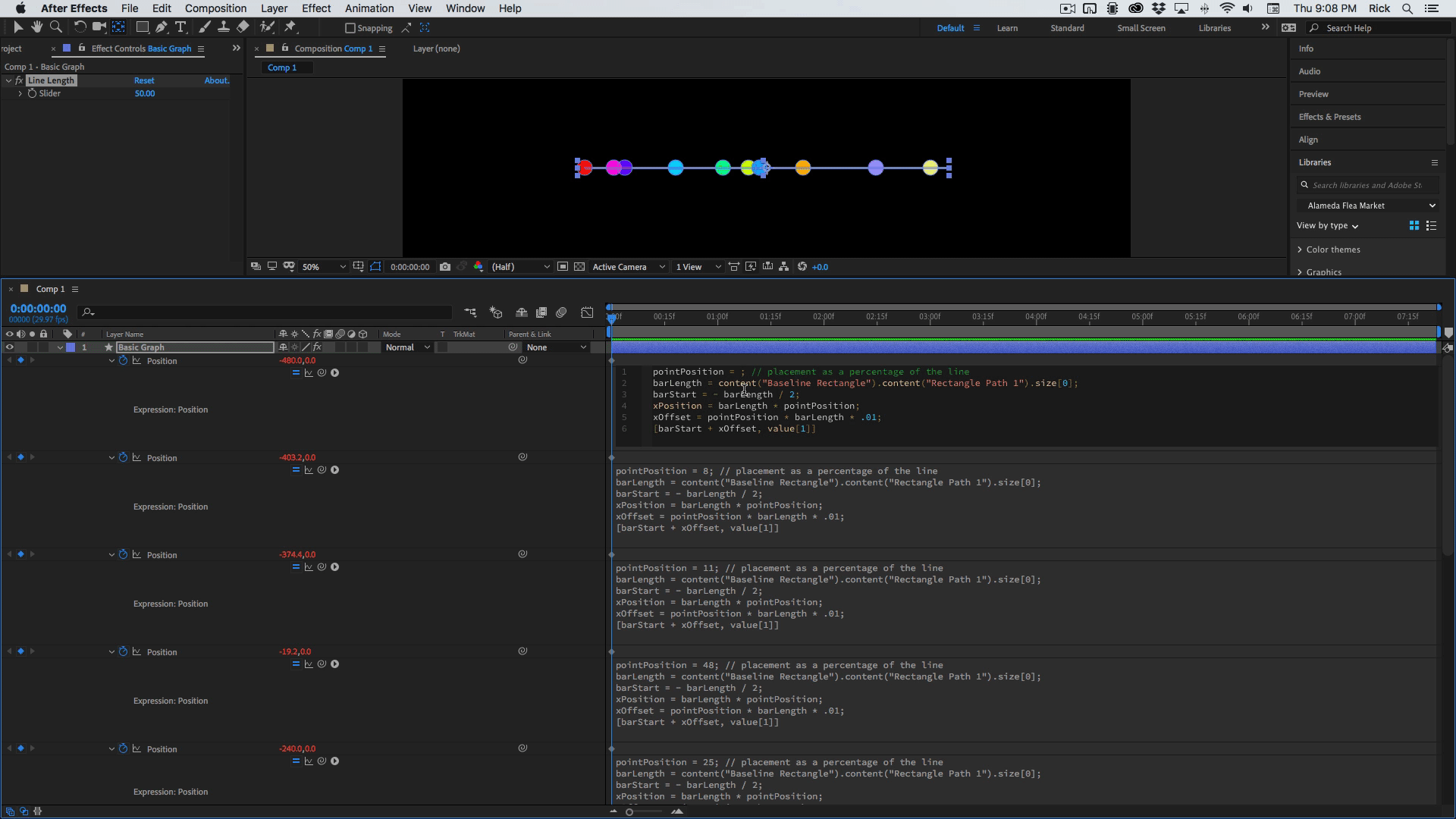This screenshot has height=819, width=1456.
Task: Select the Puppet Pin tool
Action: (290, 27)
